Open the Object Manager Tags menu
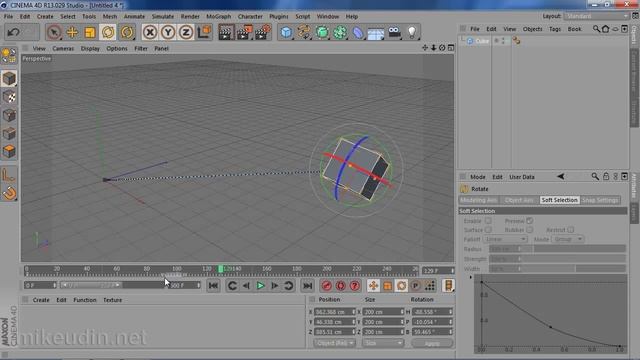 [x=555, y=29]
